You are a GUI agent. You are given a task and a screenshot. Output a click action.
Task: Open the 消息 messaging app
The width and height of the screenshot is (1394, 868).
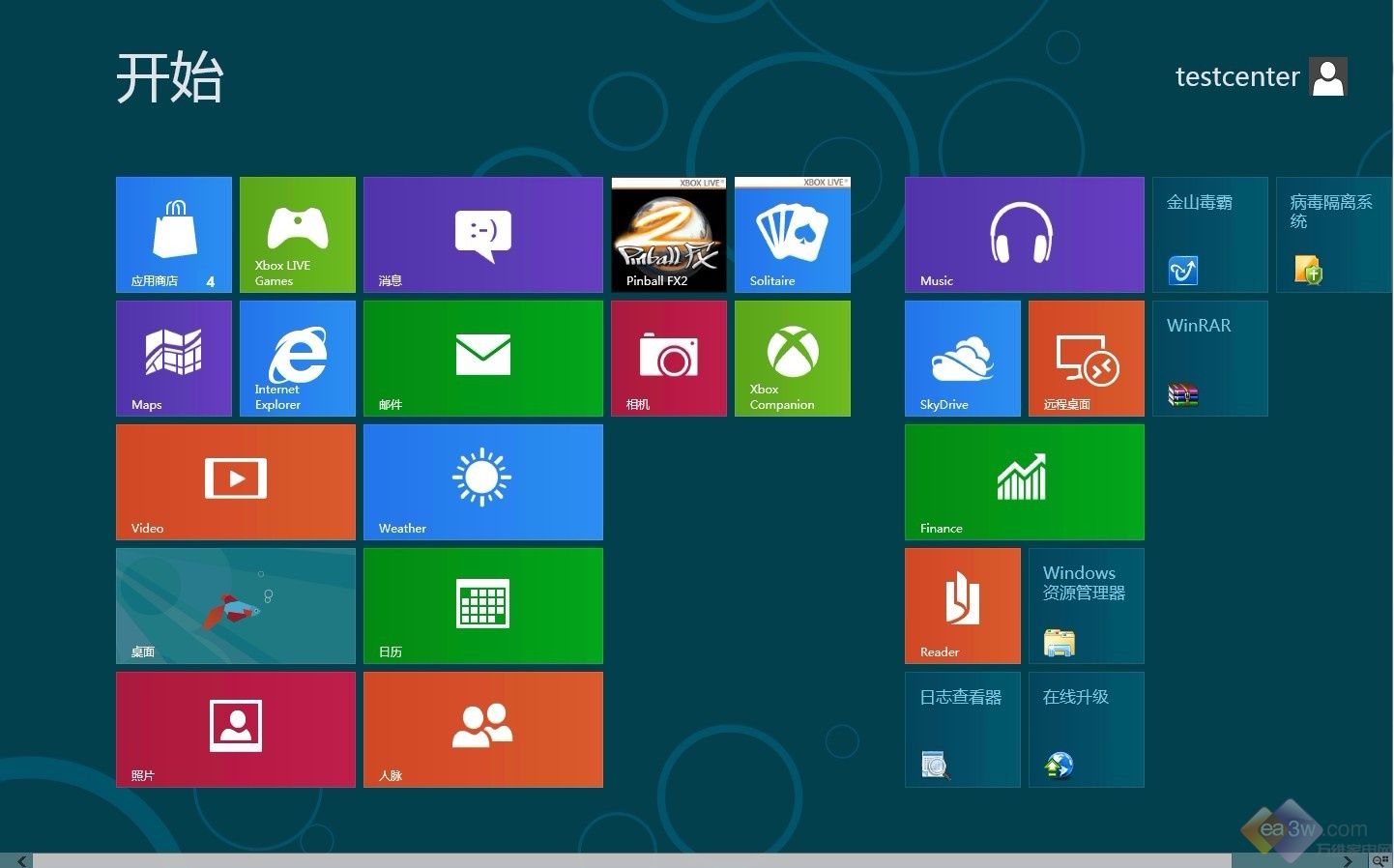tap(482, 234)
